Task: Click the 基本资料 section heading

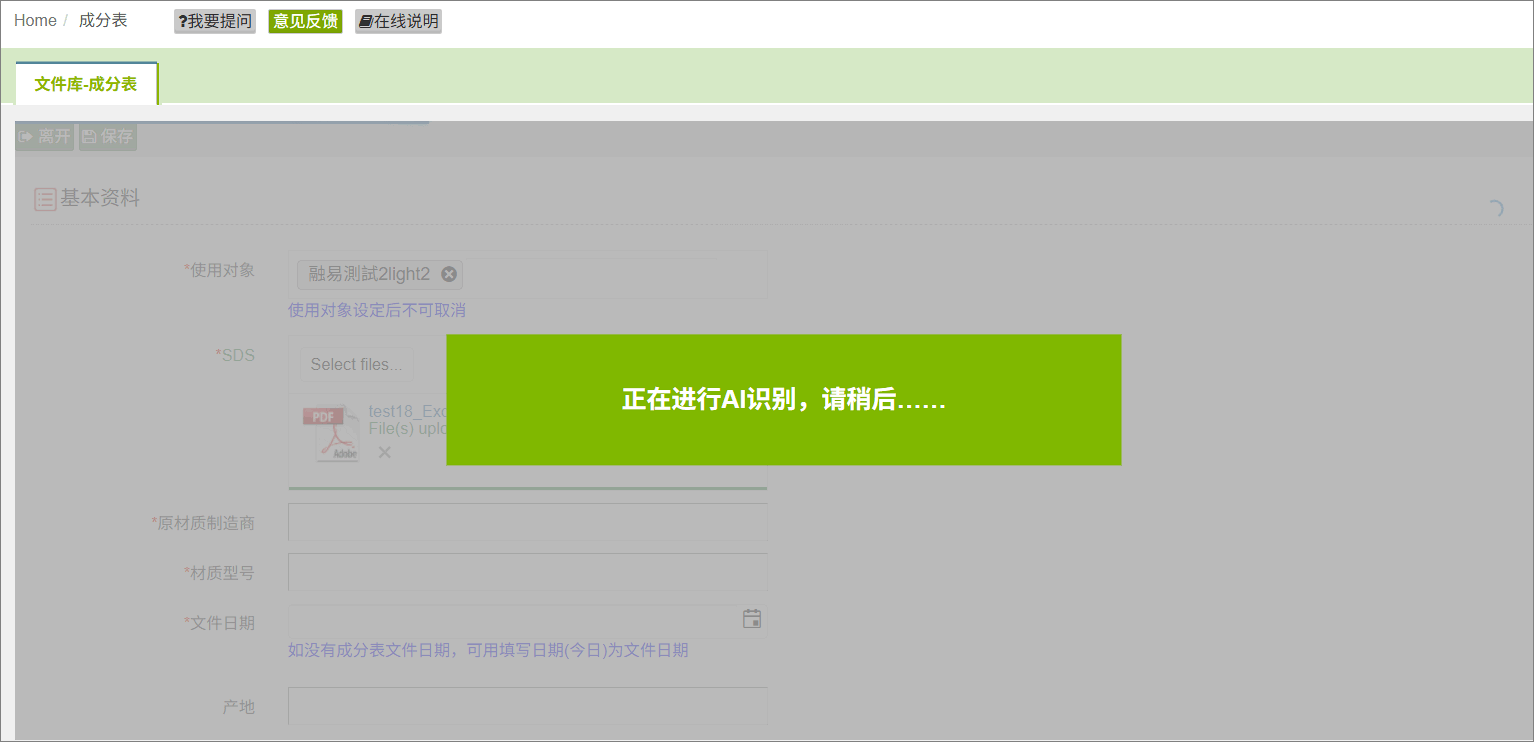Action: click(100, 198)
